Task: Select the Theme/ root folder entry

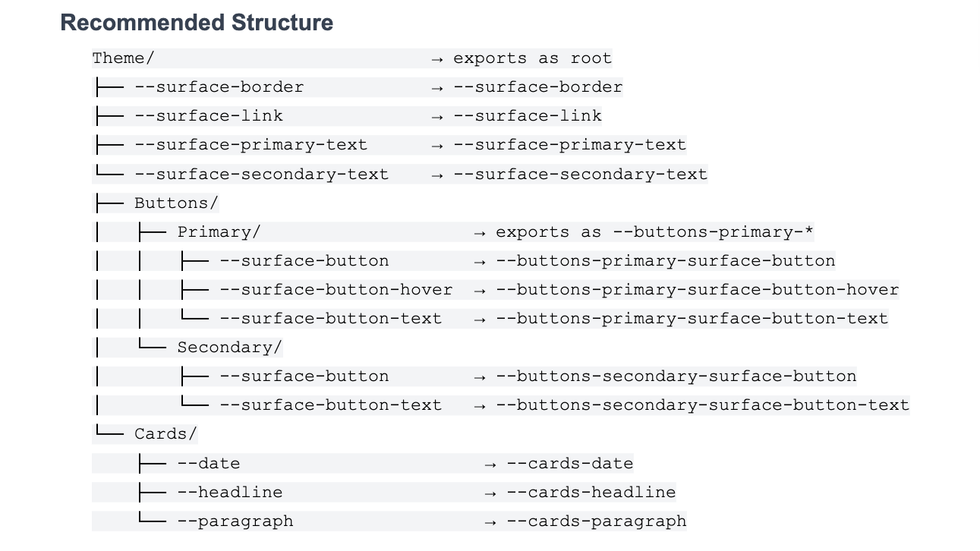Action: pos(123,58)
